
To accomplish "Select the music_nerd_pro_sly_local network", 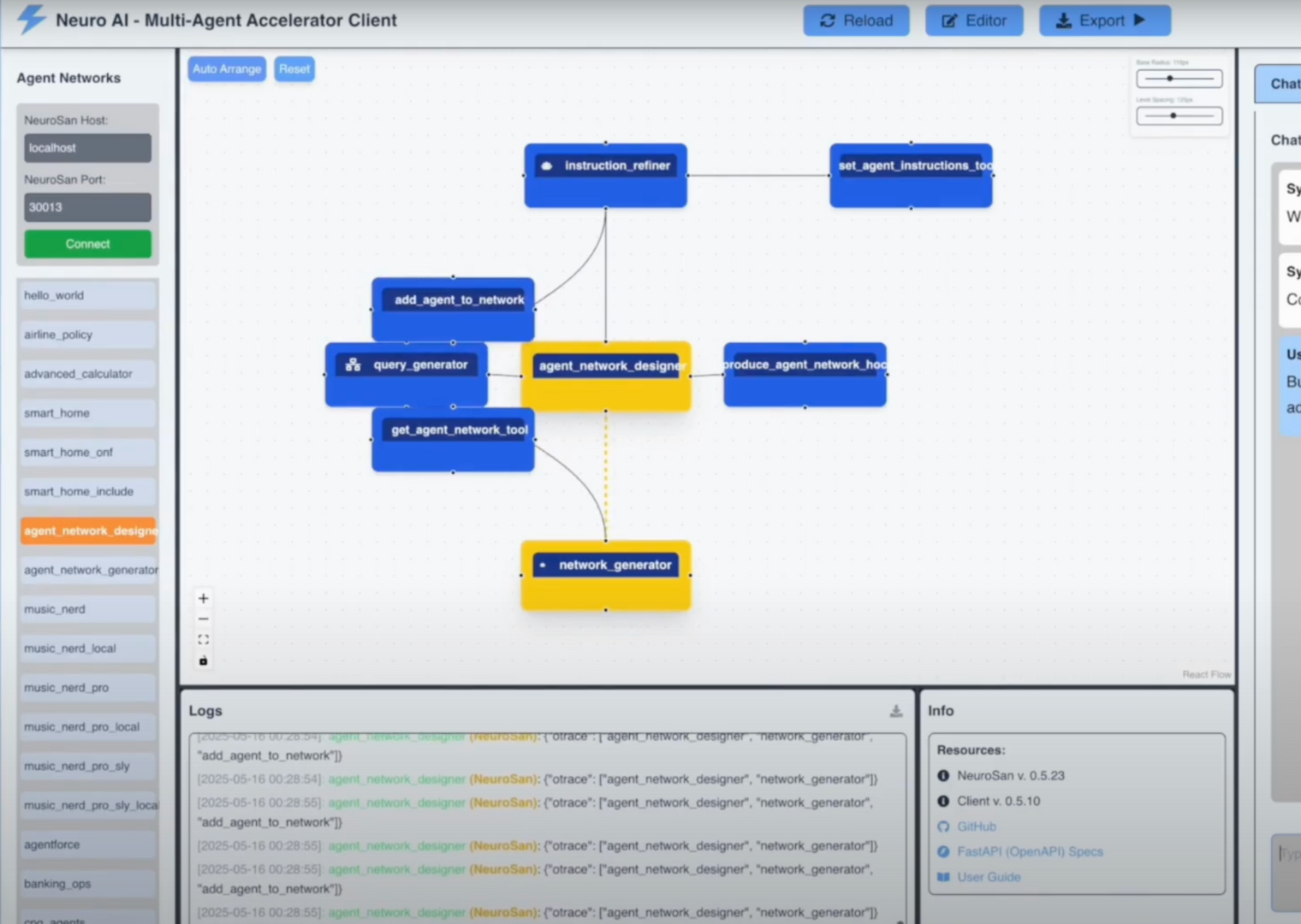I will click(x=89, y=805).
